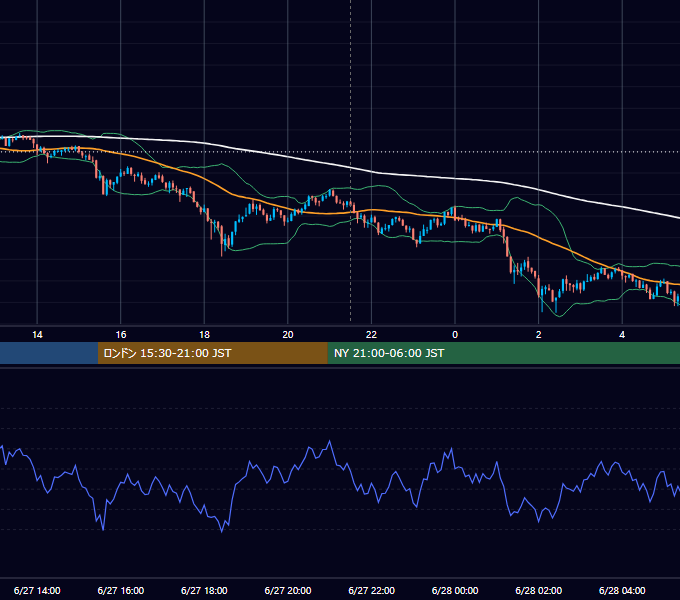Click the '6/27 16:00' date label
This screenshot has width=680, height=600.
pos(121,590)
